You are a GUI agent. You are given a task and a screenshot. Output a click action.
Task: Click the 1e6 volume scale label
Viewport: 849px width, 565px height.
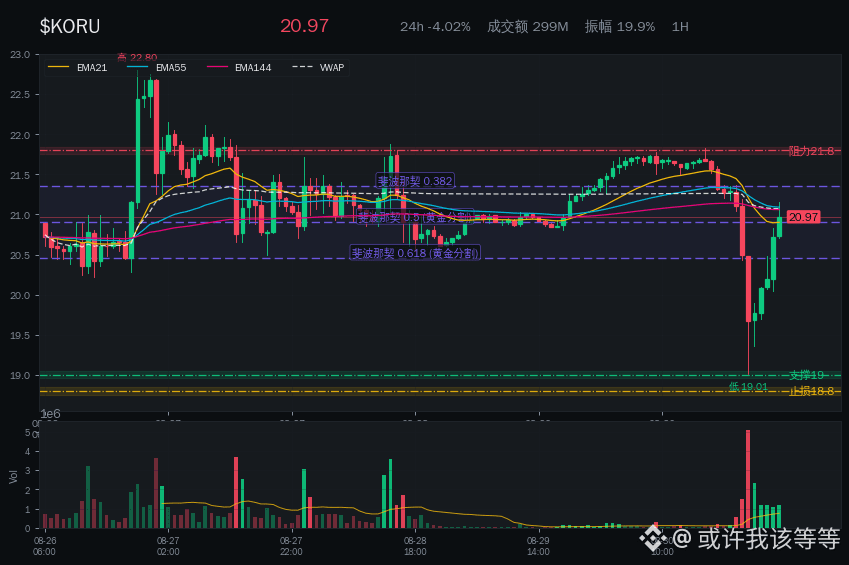pos(50,414)
